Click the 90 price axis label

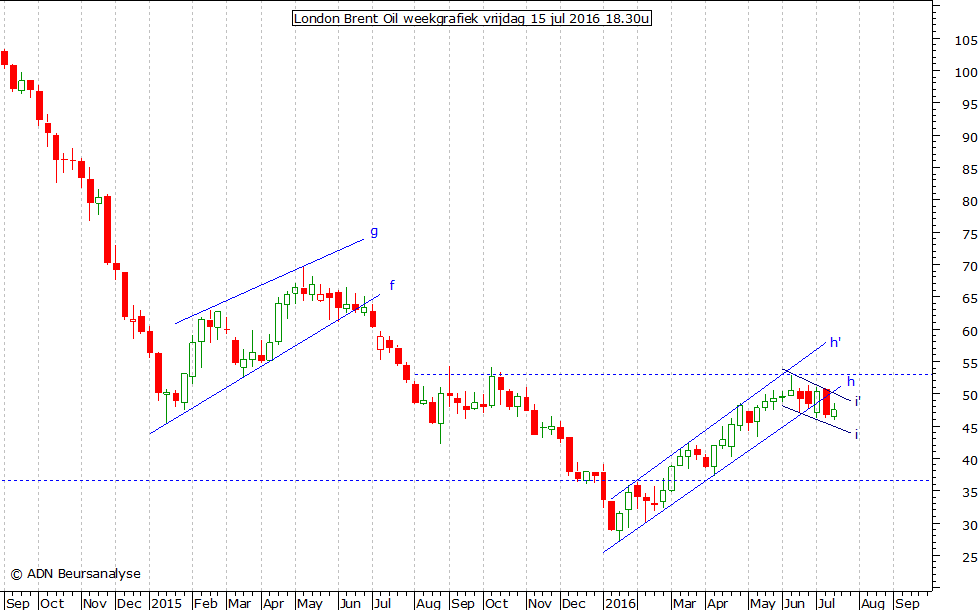(969, 138)
